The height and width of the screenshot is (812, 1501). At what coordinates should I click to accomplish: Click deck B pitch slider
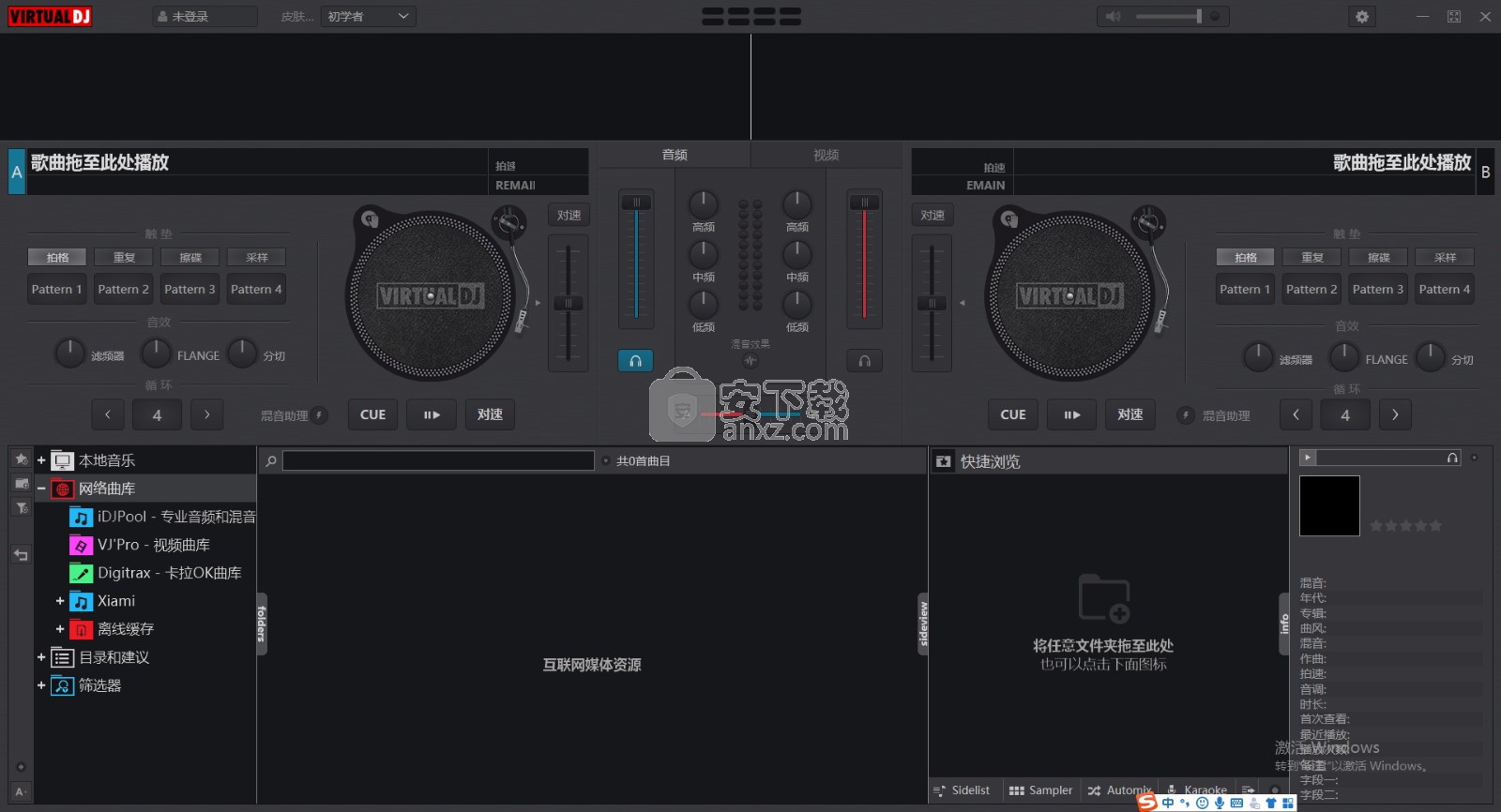[x=932, y=303]
